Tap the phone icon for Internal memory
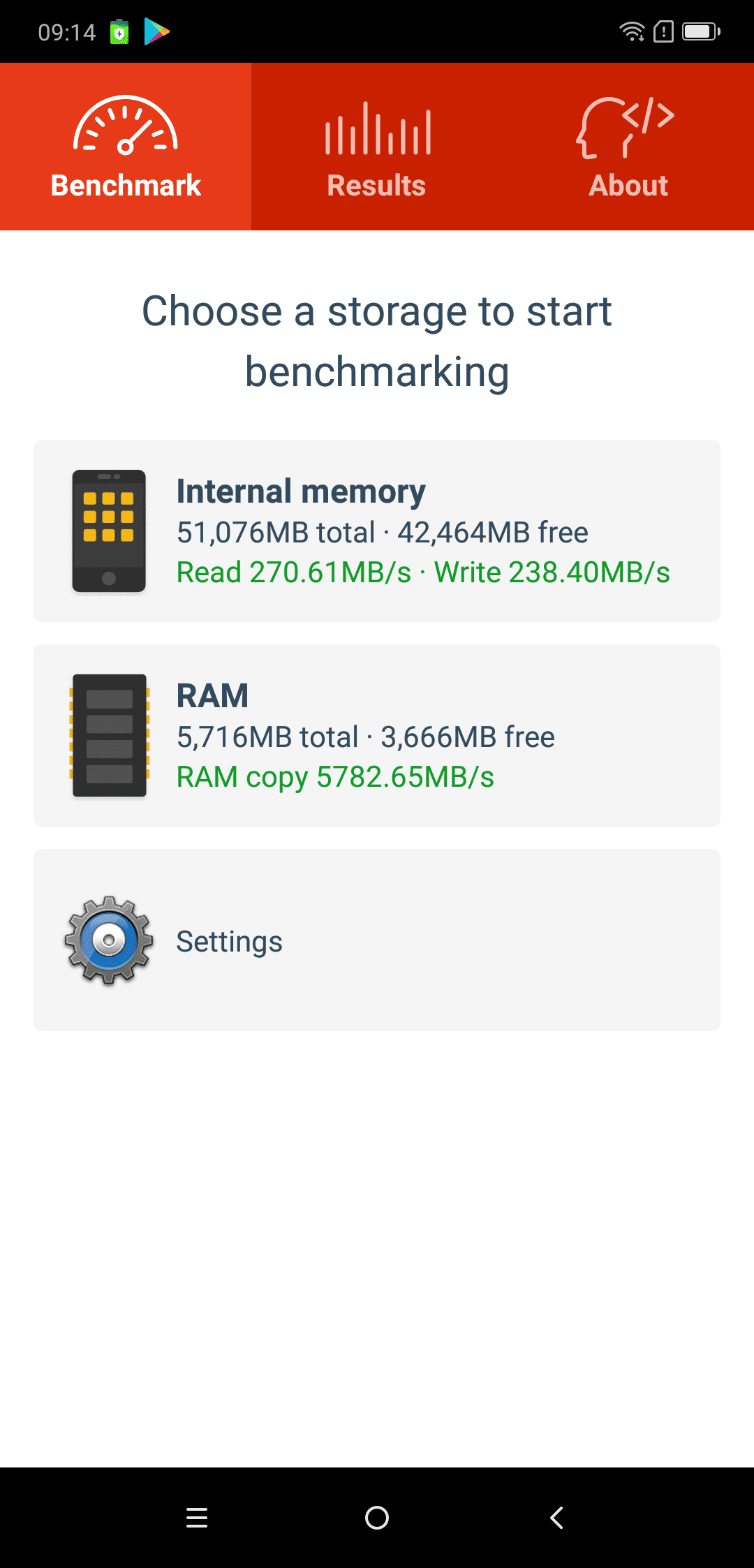The width and height of the screenshot is (754, 1568). (x=109, y=531)
